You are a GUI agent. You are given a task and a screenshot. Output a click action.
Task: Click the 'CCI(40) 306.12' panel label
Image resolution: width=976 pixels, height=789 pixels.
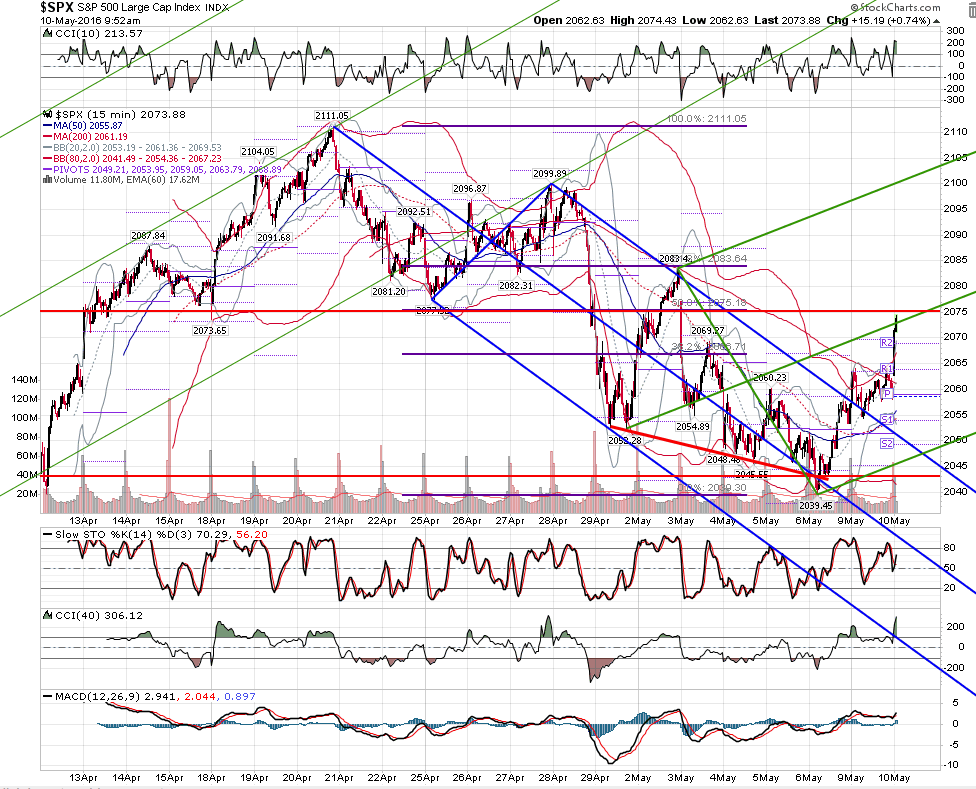click(99, 615)
